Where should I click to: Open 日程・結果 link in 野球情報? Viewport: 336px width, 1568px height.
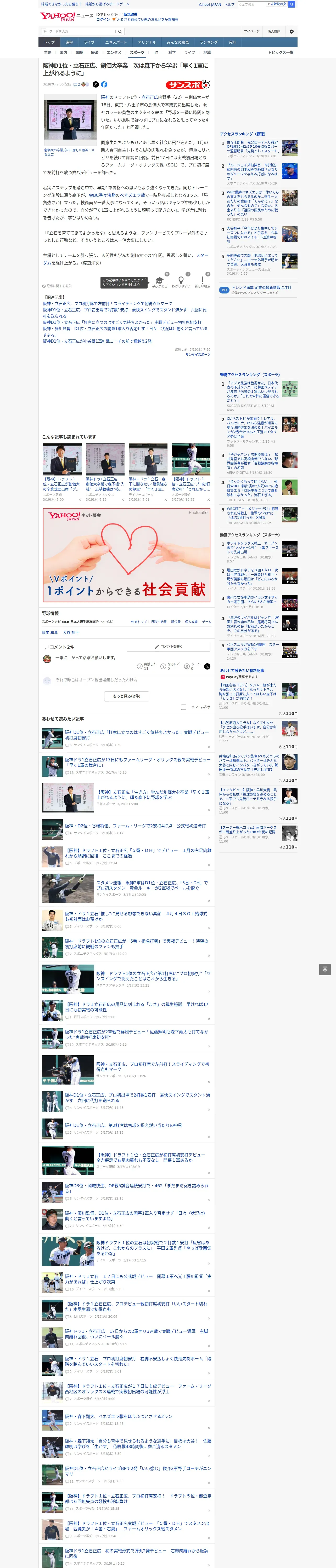coord(159,622)
